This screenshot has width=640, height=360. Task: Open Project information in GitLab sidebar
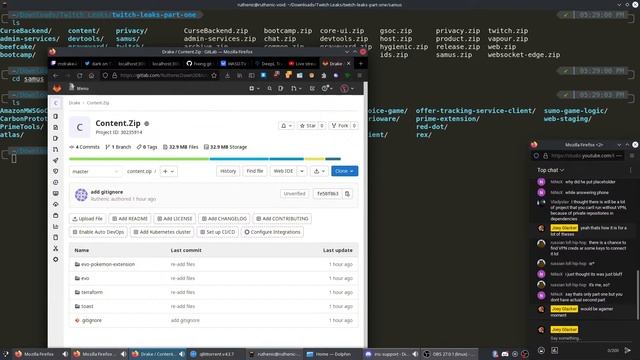click(x=56, y=116)
